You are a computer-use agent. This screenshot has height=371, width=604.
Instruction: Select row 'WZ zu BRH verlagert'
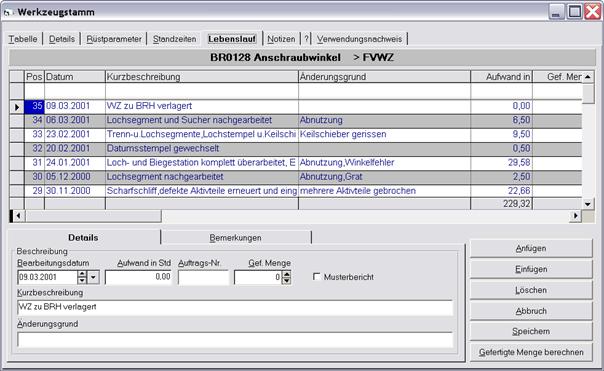(x=295, y=106)
